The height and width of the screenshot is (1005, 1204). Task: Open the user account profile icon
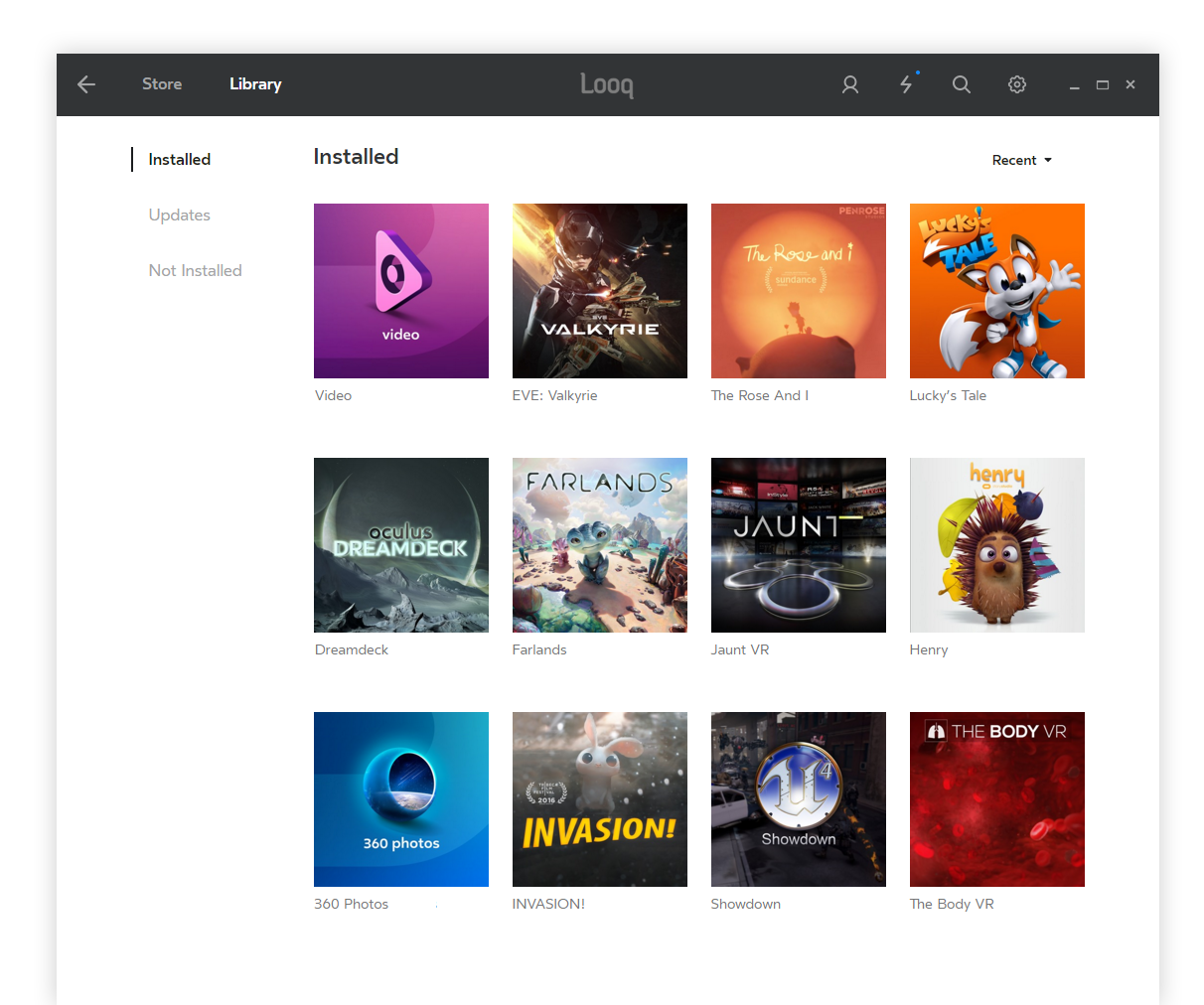click(850, 84)
